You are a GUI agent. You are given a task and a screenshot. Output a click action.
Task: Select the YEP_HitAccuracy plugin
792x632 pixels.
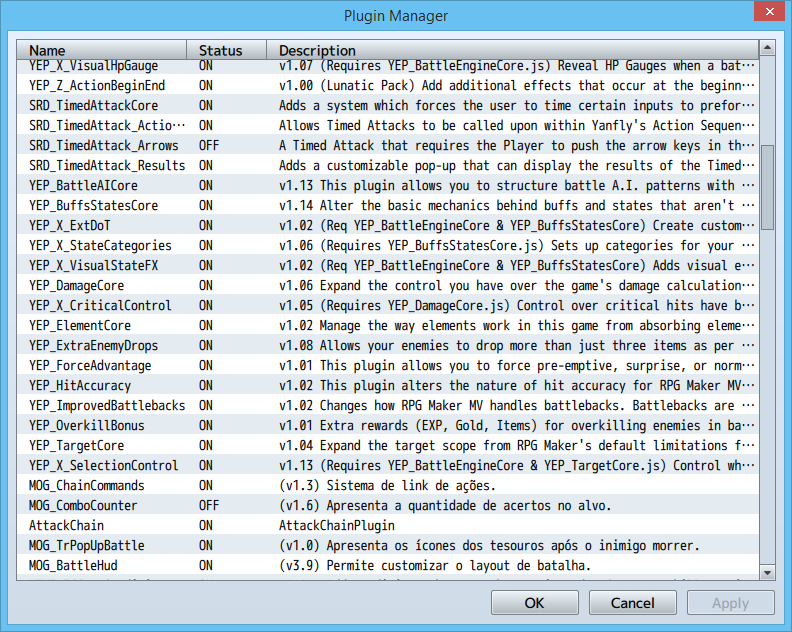coord(387,385)
